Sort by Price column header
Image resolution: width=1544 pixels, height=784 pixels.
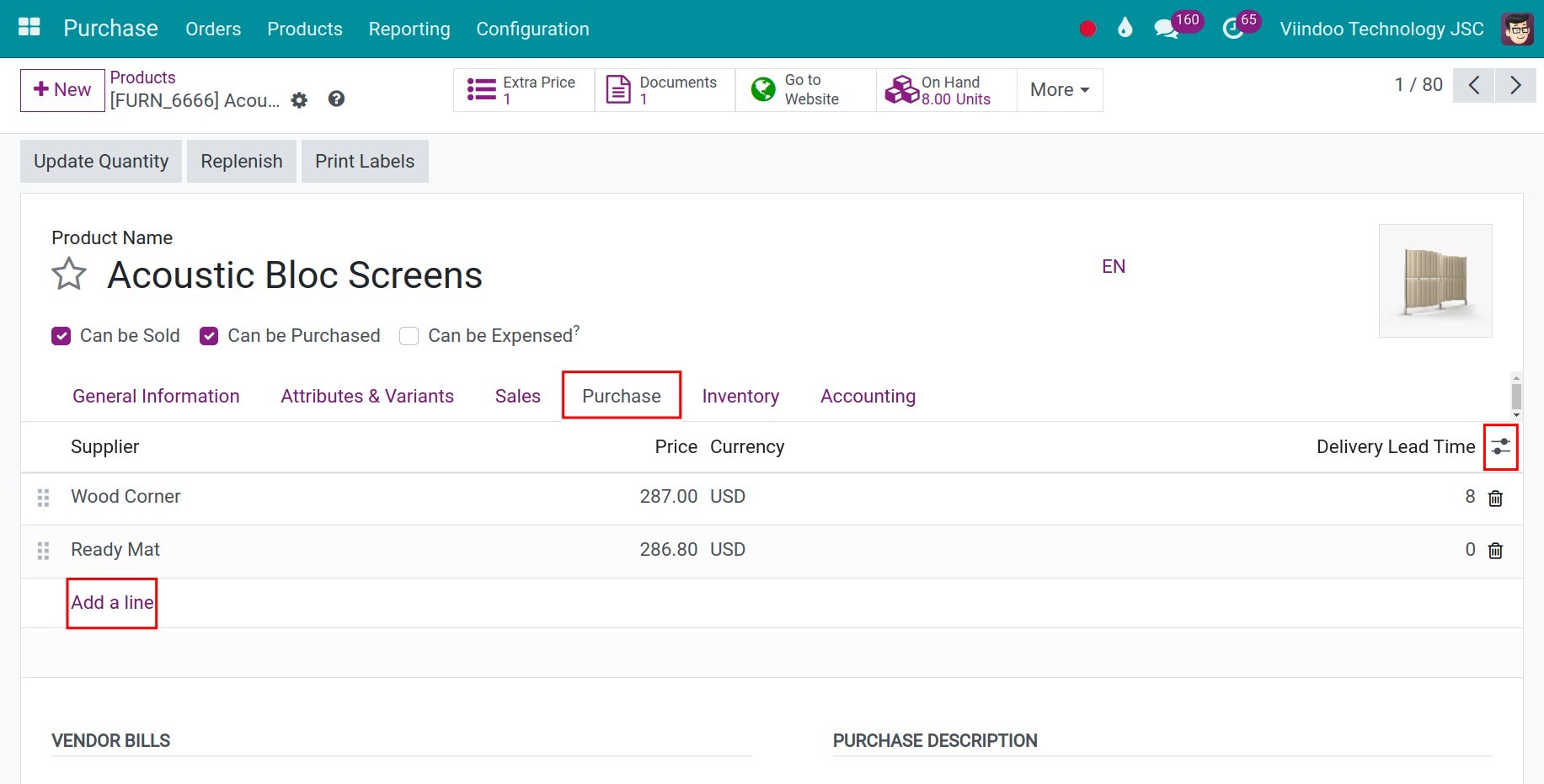tap(676, 447)
